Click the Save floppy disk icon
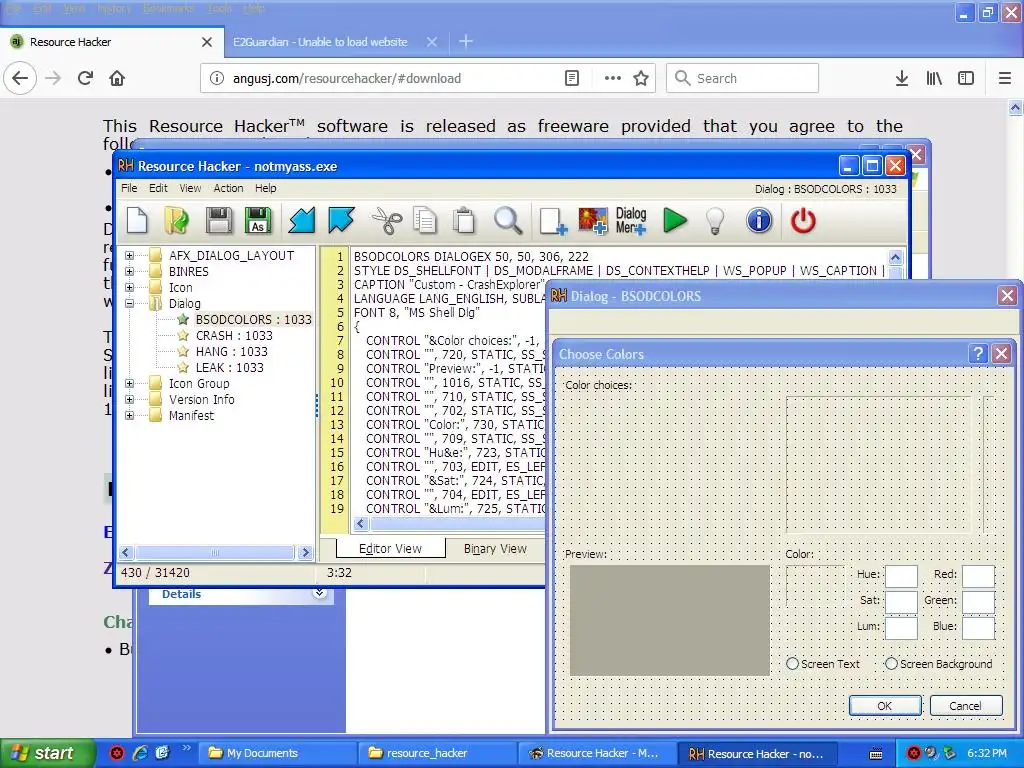 (x=219, y=221)
